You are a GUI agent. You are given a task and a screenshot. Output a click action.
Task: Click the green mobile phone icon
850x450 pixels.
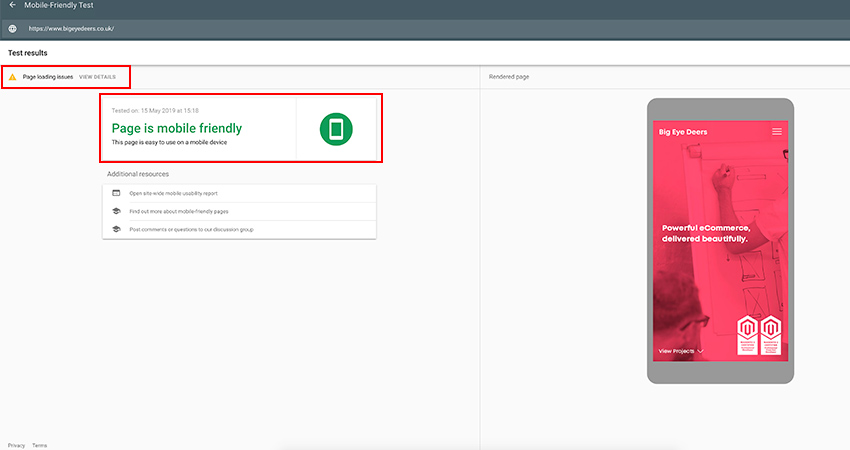(336, 129)
